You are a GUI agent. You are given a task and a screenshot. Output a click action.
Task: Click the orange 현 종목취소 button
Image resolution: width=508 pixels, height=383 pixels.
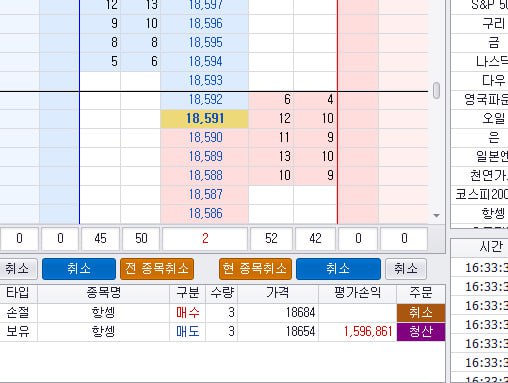point(255,269)
